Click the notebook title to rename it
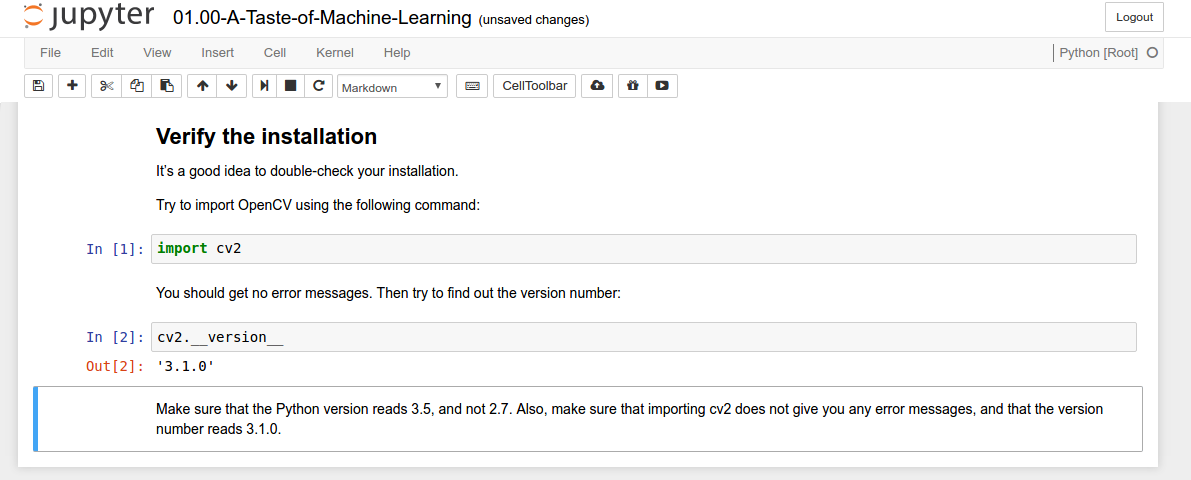This screenshot has width=1191, height=480. click(x=321, y=18)
